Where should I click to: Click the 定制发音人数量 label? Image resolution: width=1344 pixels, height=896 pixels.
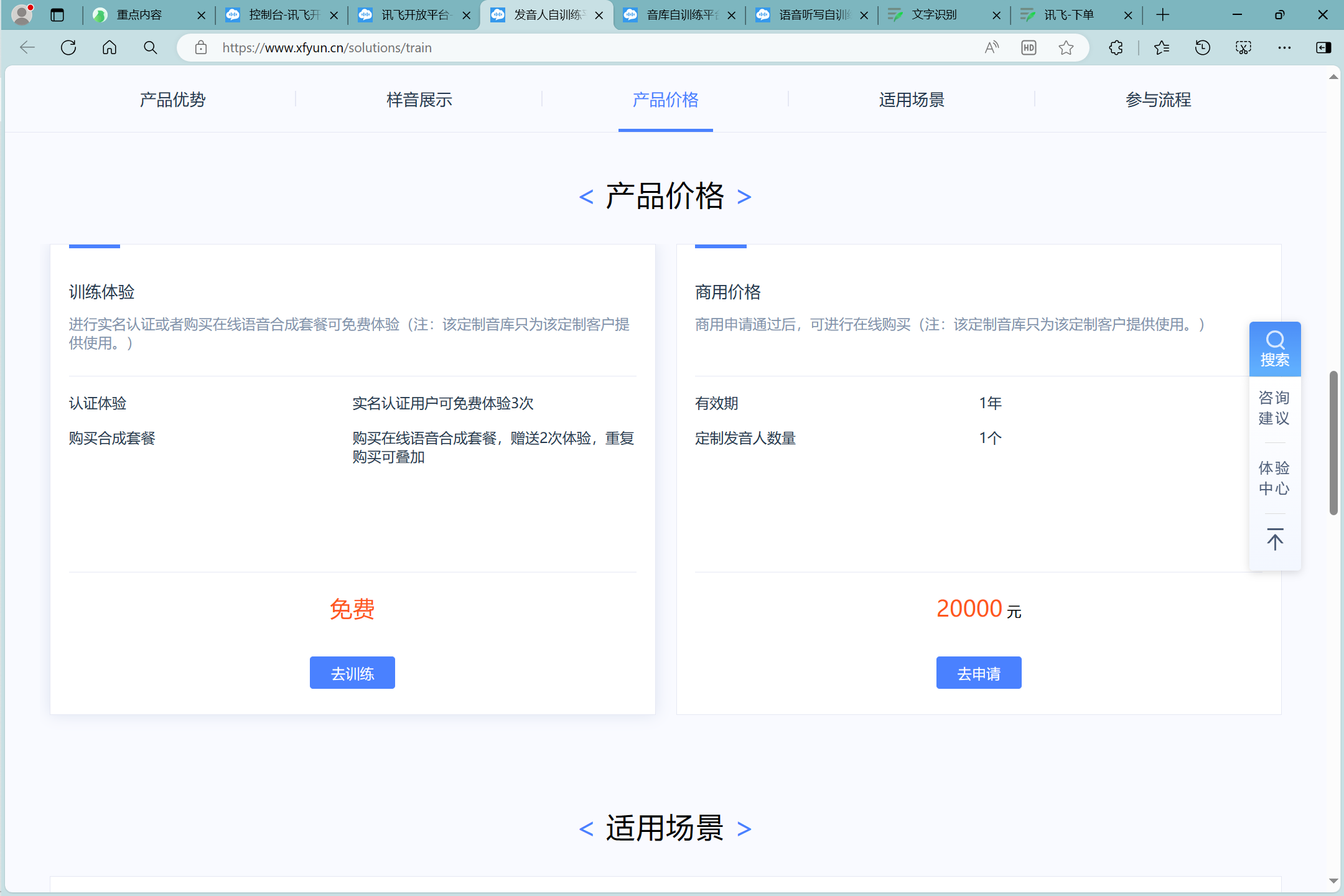[x=745, y=438]
